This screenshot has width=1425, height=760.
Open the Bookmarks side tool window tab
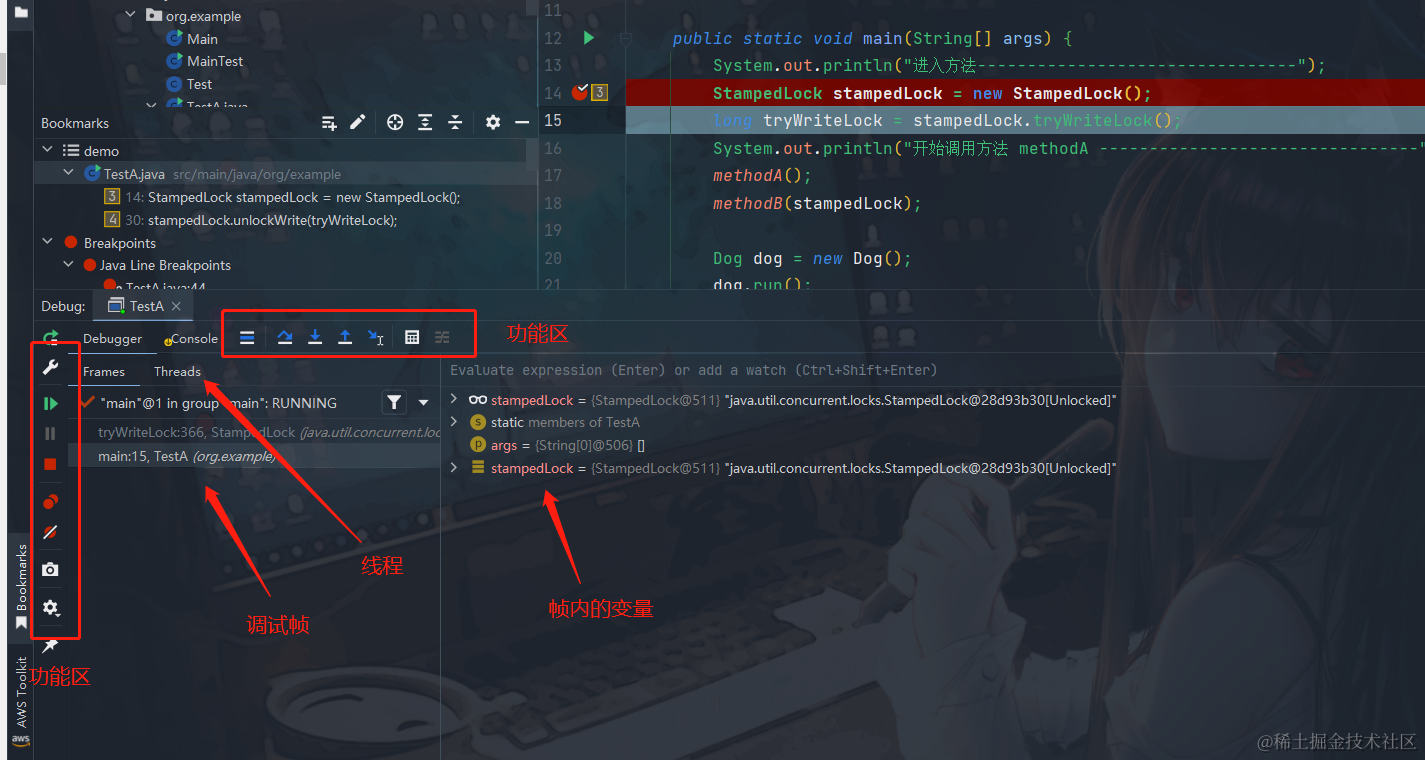(21, 587)
